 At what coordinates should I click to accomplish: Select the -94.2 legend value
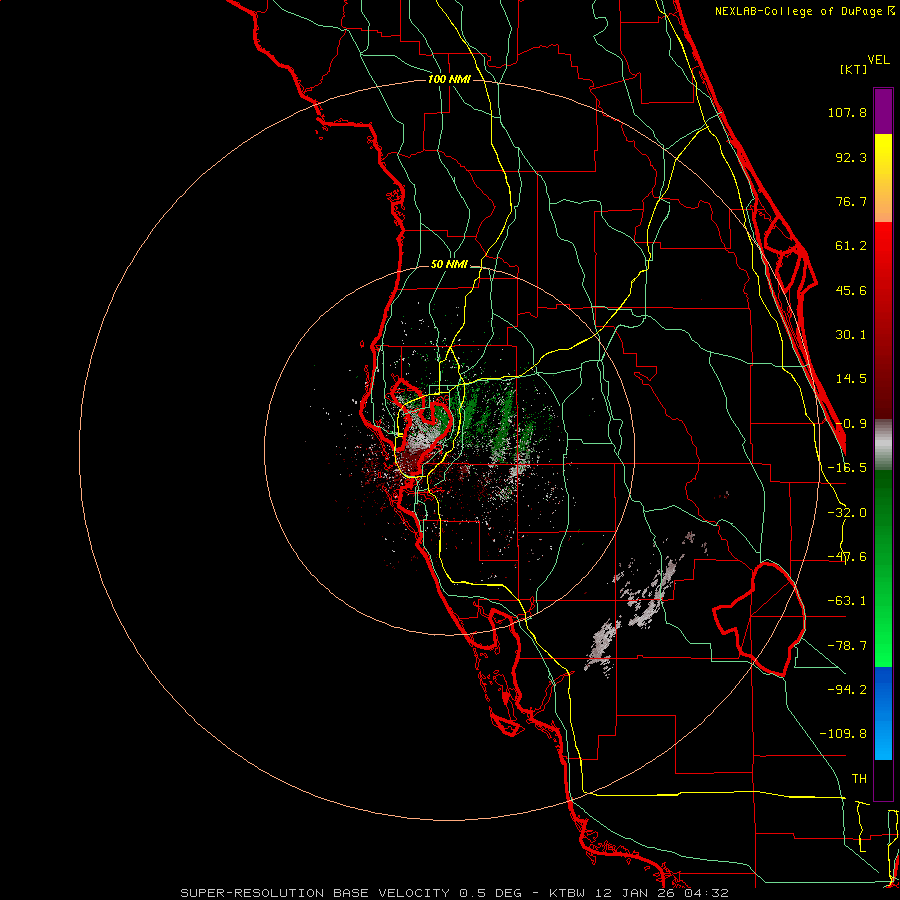coord(847,689)
